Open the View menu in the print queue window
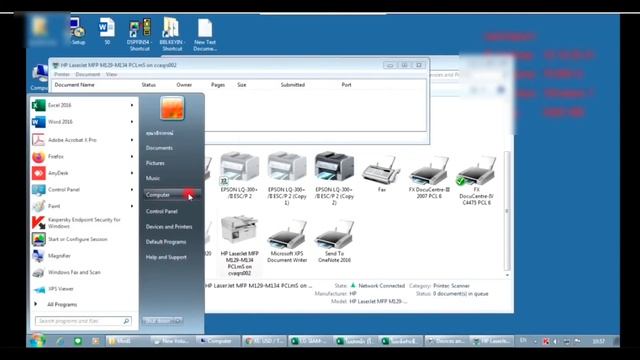640x360 pixels. tap(111, 75)
